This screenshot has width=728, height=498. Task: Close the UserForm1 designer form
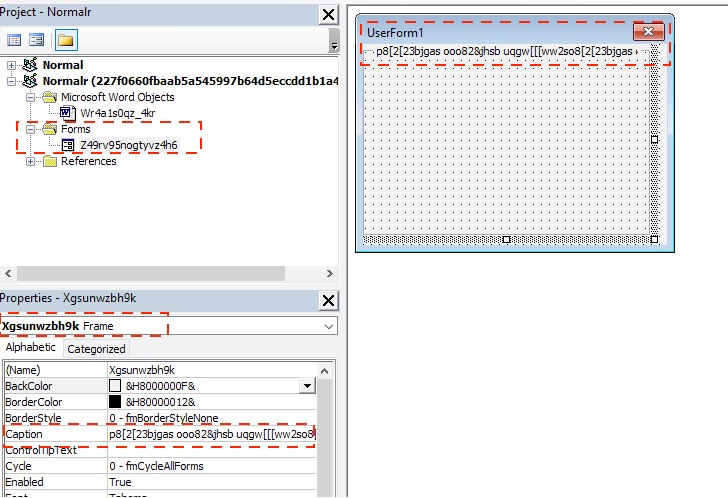(x=649, y=32)
